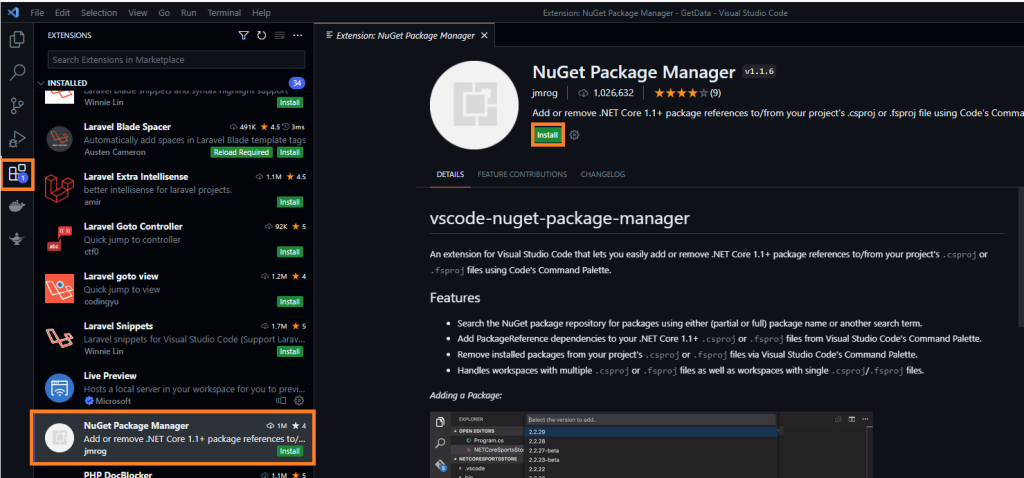Screen dimensions: 1024x478
Task: Click Laravel Blade Spacer extension icon
Action: click(61, 139)
